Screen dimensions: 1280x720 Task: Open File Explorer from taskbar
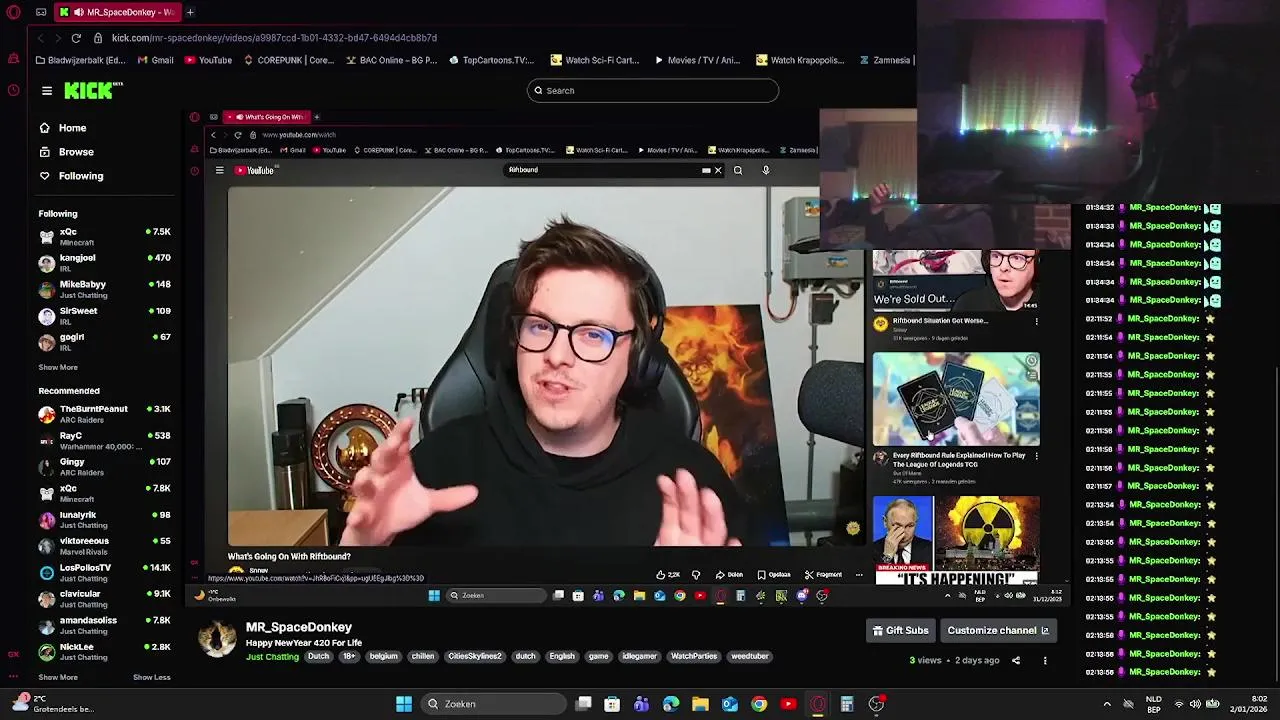[x=700, y=704]
